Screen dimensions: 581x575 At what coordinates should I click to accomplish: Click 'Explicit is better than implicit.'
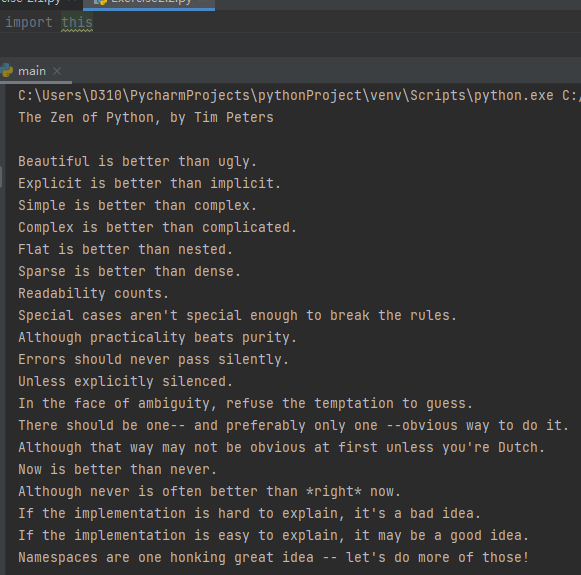[x=150, y=183]
